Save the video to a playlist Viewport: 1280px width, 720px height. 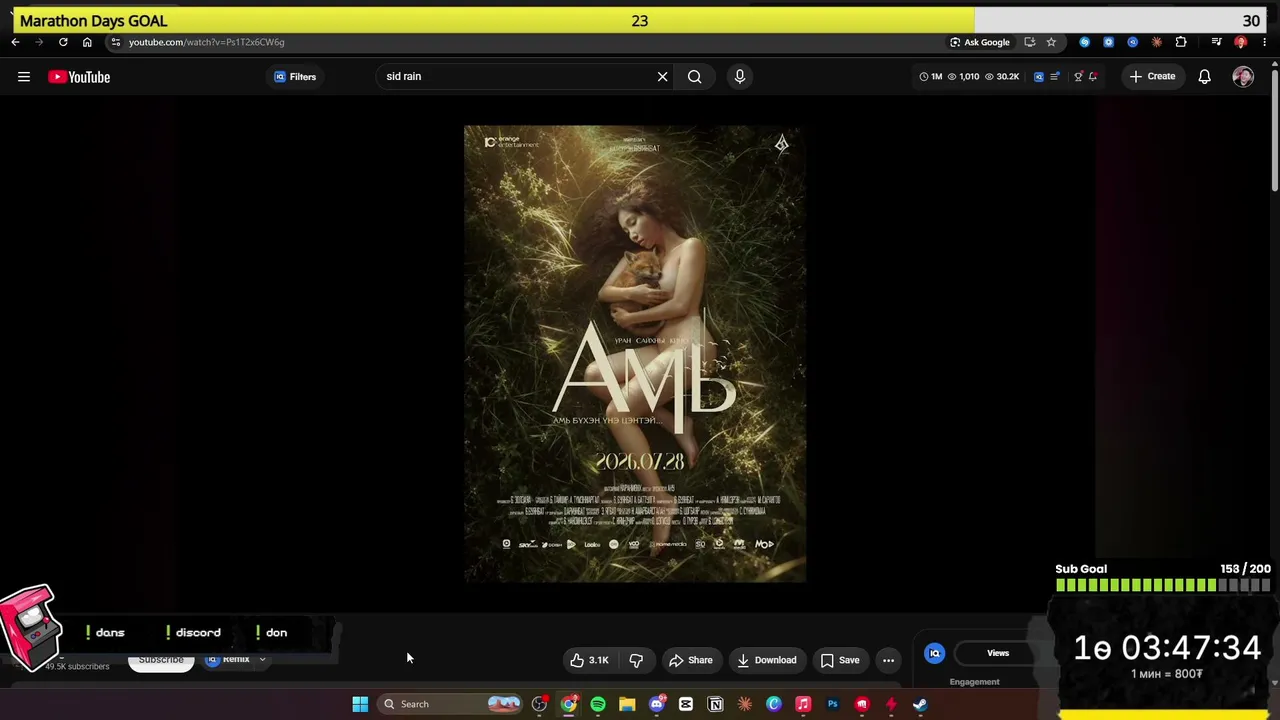click(x=839, y=660)
